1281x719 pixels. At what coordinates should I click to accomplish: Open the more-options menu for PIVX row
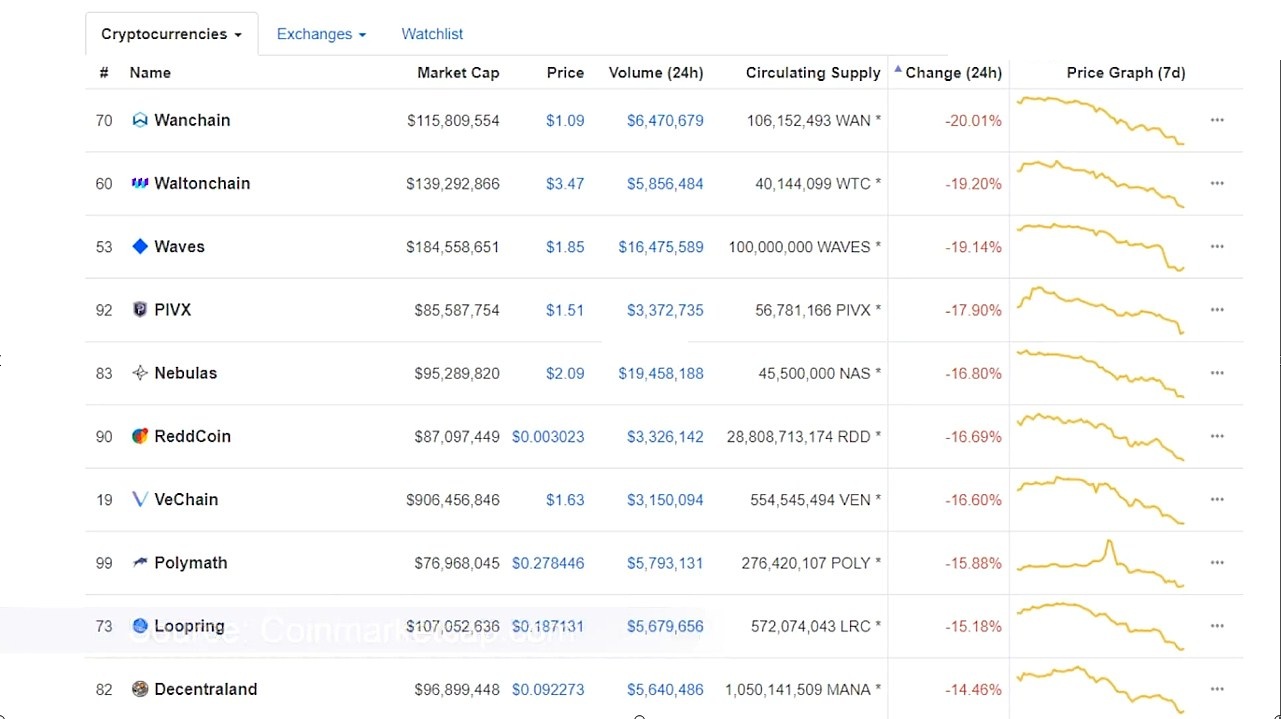pyautogui.click(x=1217, y=310)
